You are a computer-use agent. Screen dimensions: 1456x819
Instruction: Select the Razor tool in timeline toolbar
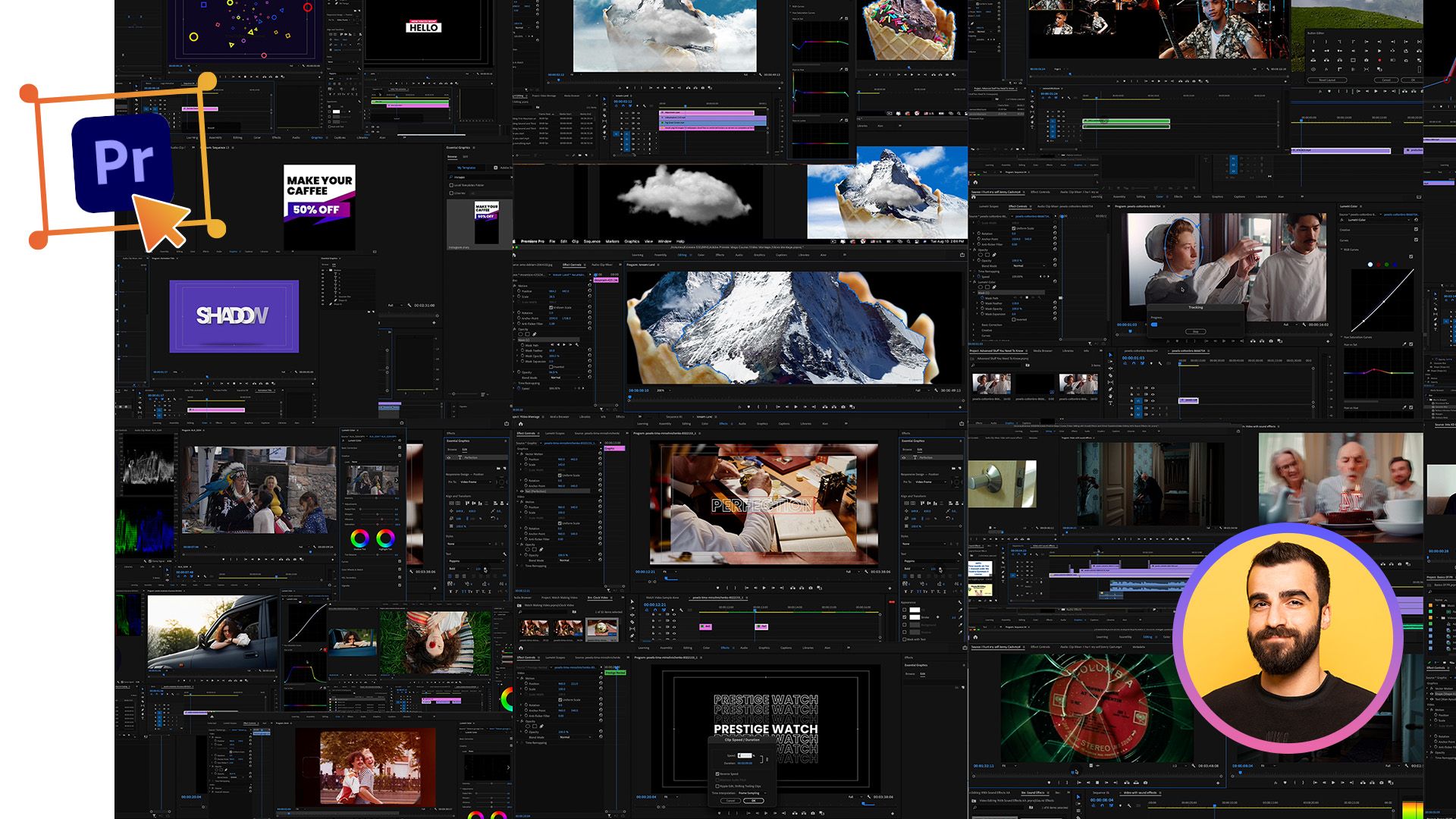tap(1110, 375)
